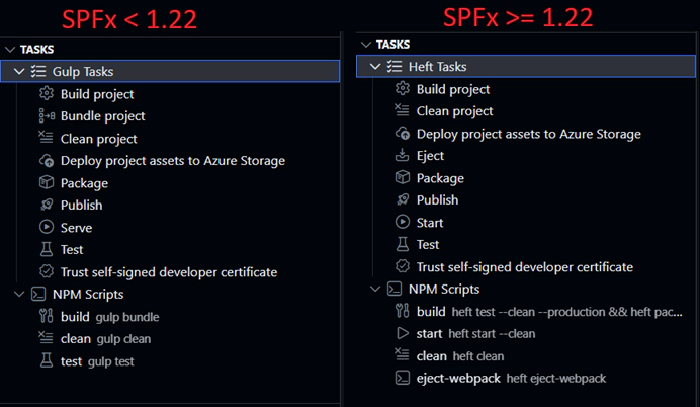The image size is (700, 407).
Task: Click the cloud upload icon under Gulp Tasks
Action: [46, 160]
